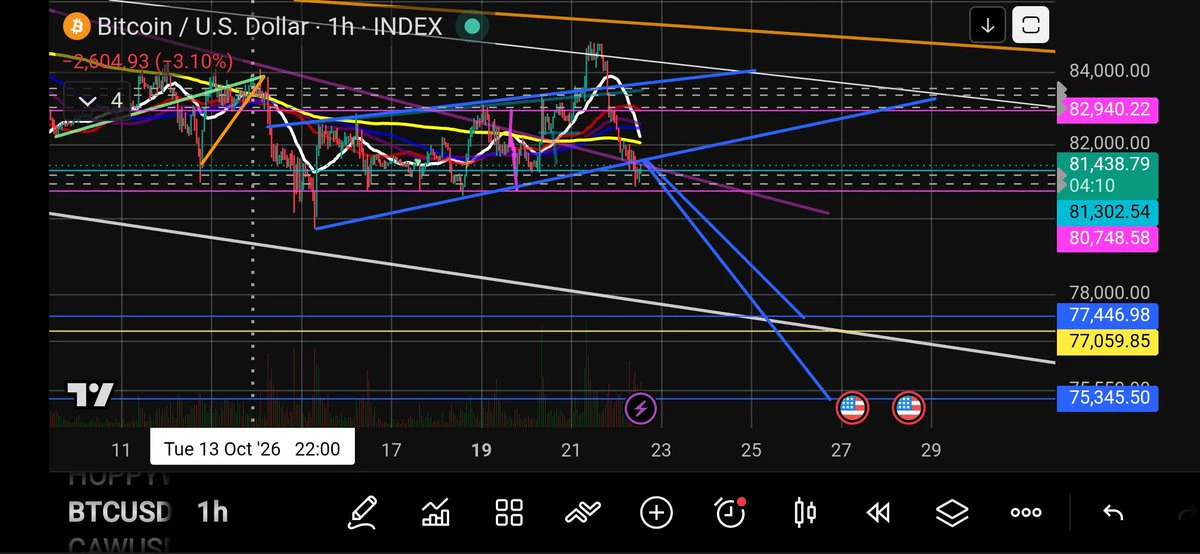
Task: Tap the Tue 13 Oct '26 22:00 date label
Action: (x=252, y=449)
